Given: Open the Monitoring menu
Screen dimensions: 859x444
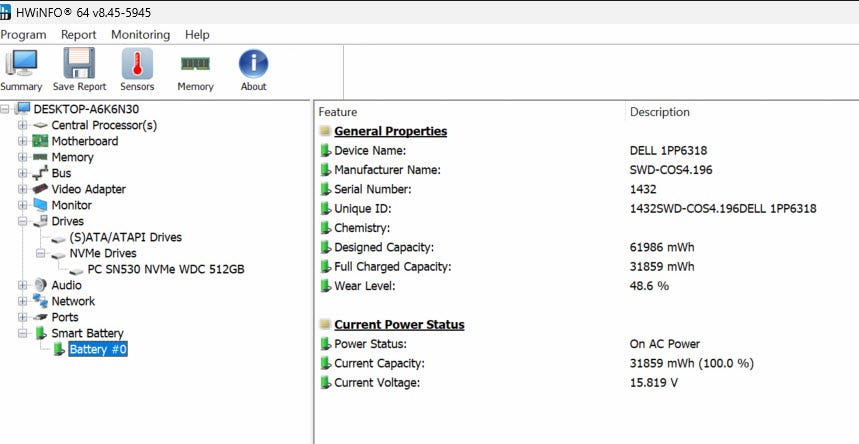Looking at the screenshot, I should click(x=140, y=34).
